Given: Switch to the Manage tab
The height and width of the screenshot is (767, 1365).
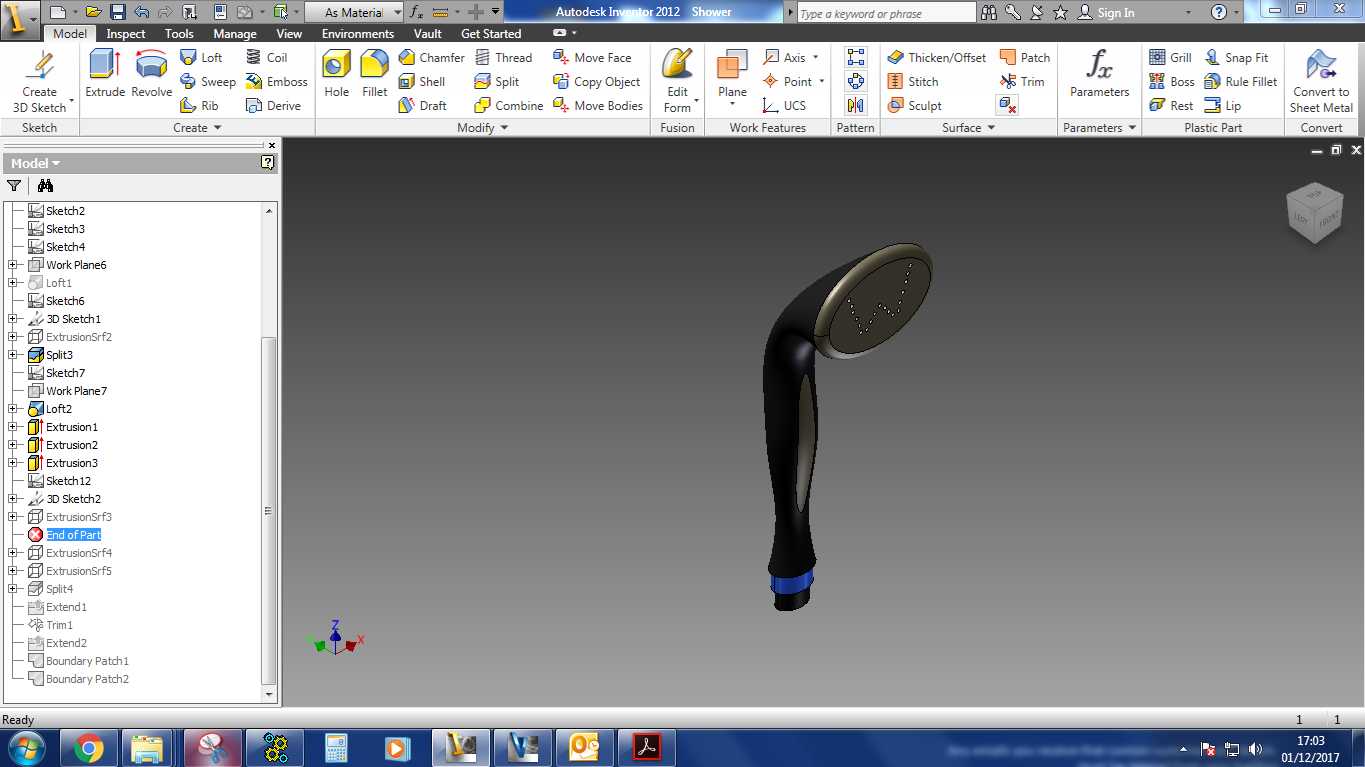Looking at the screenshot, I should [x=235, y=33].
